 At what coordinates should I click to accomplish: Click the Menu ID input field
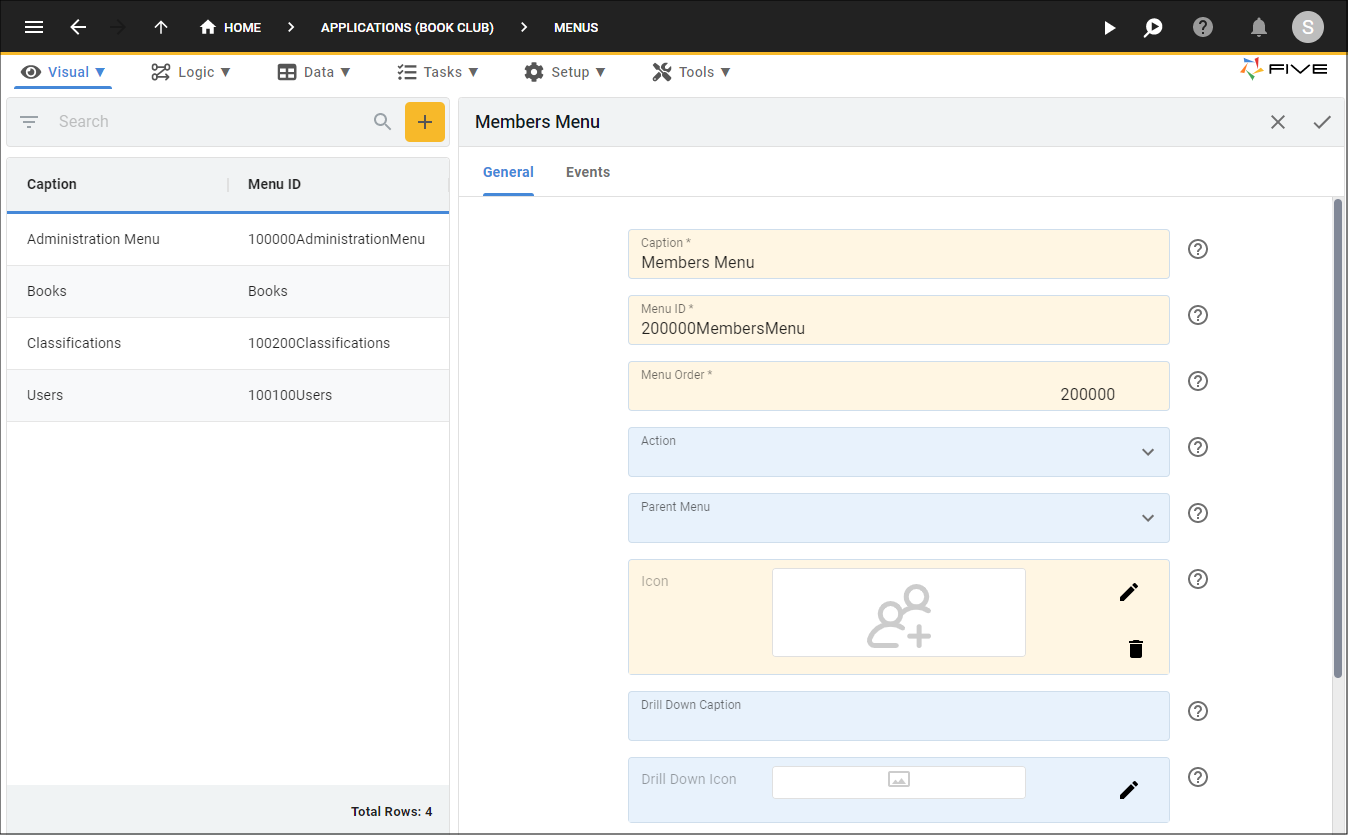898,320
